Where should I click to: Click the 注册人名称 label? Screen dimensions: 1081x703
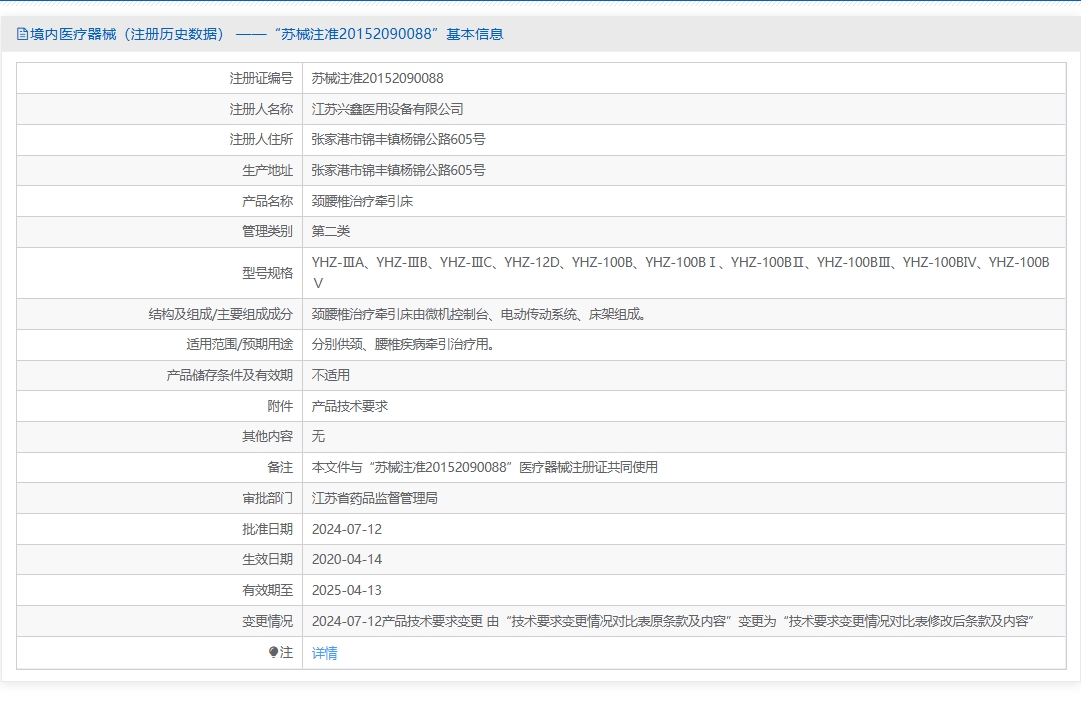261,109
